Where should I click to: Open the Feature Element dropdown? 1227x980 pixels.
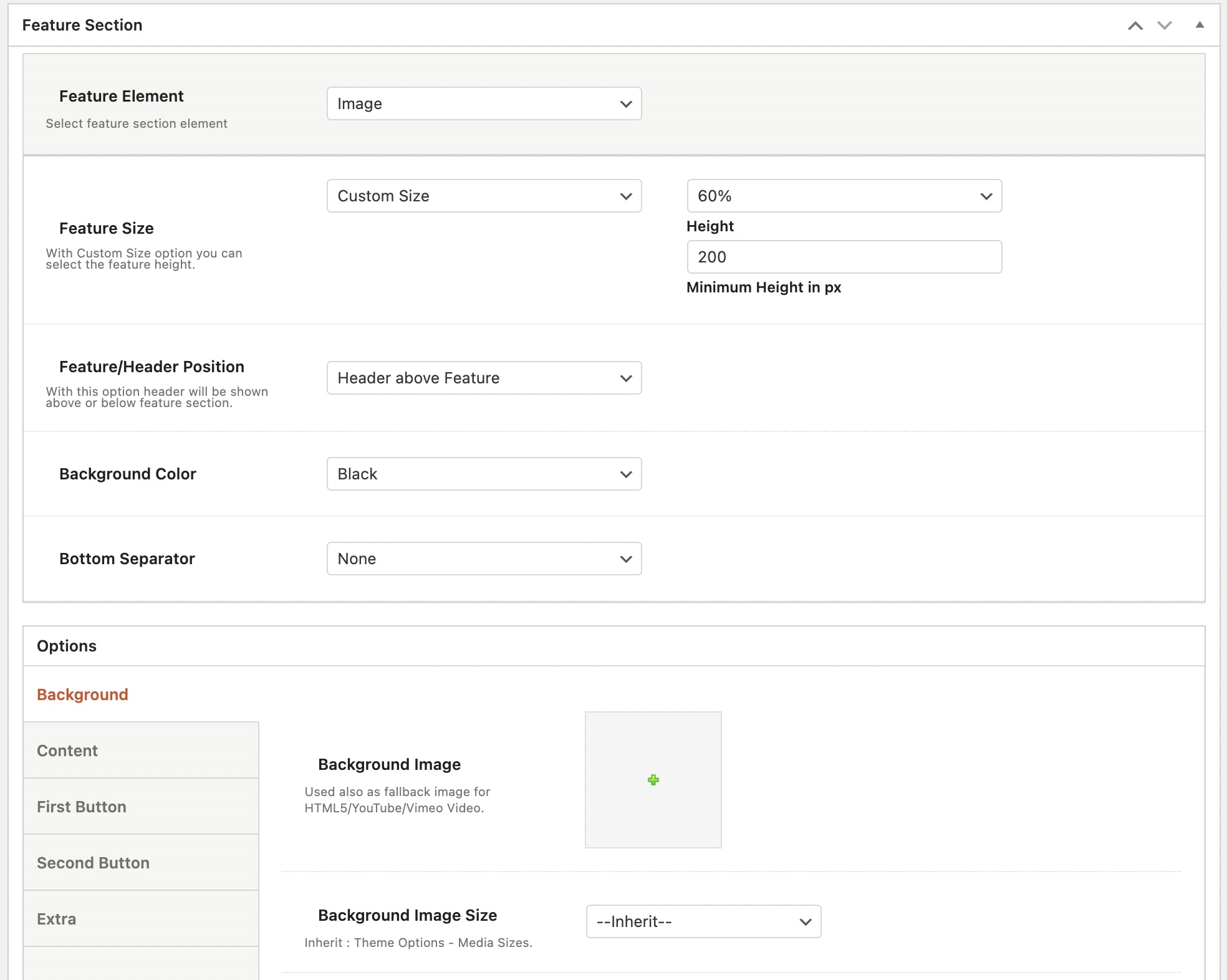coord(484,103)
